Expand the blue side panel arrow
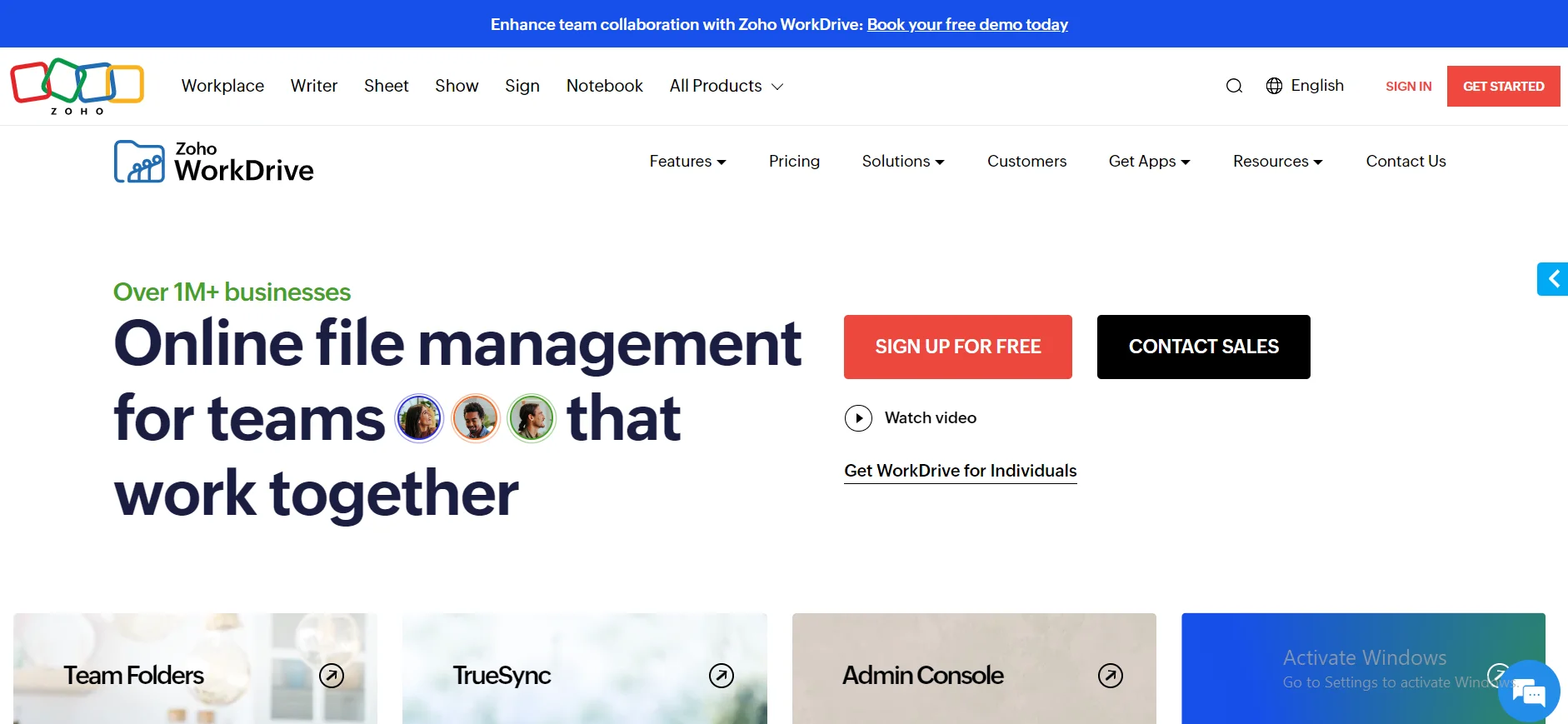Image resolution: width=1568 pixels, height=724 pixels. pyautogui.click(x=1553, y=279)
